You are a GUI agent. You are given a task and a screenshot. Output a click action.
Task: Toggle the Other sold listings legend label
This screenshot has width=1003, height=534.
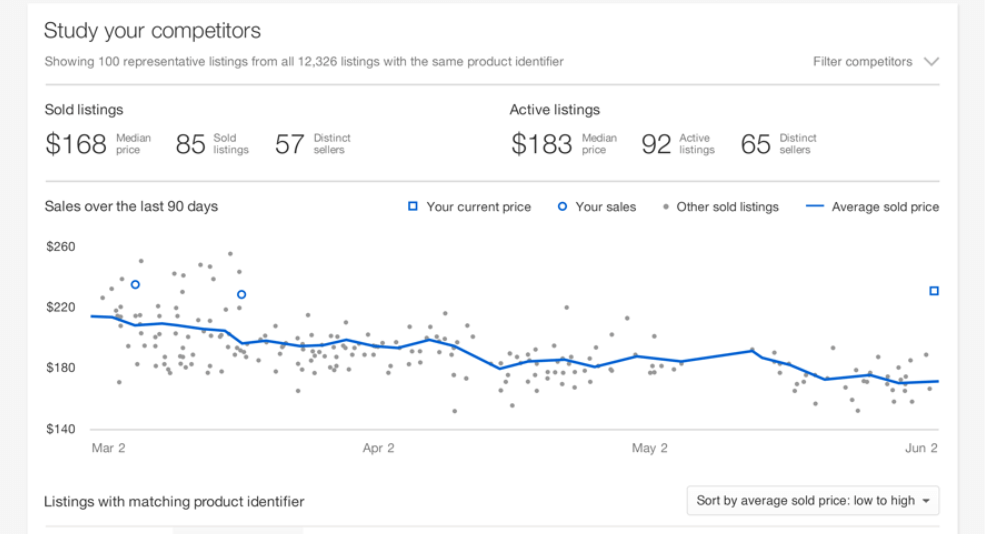(727, 207)
